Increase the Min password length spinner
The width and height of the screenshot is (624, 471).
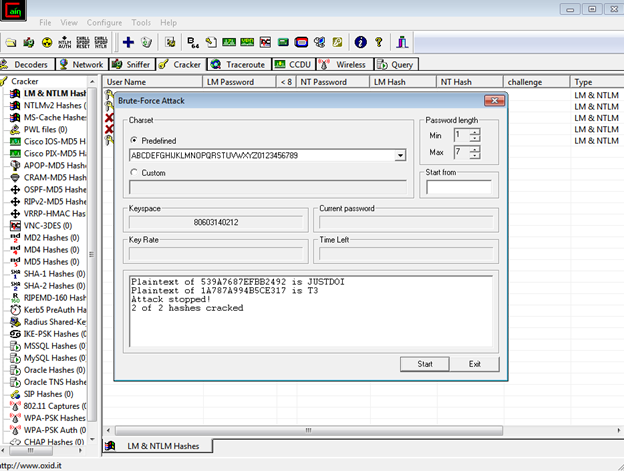[x=473, y=131]
